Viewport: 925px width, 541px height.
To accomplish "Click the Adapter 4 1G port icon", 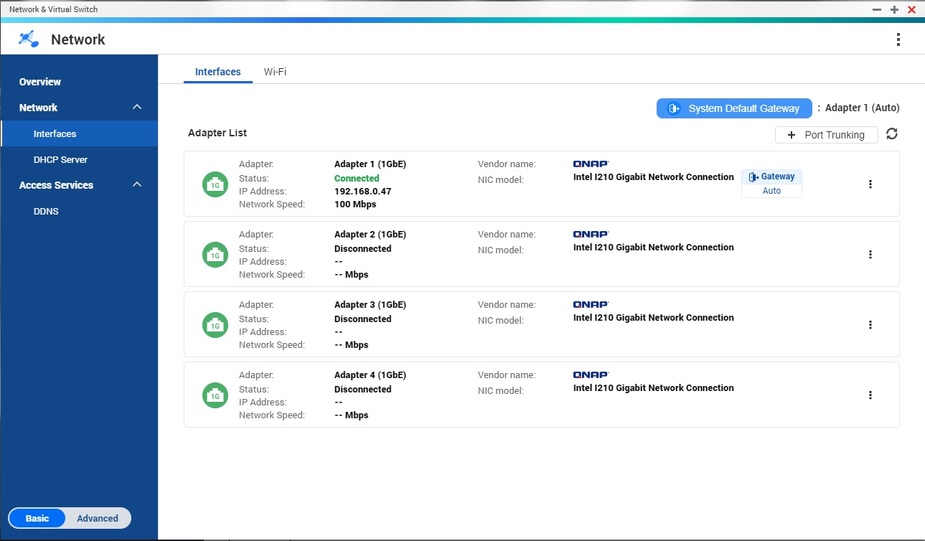I will click(215, 395).
